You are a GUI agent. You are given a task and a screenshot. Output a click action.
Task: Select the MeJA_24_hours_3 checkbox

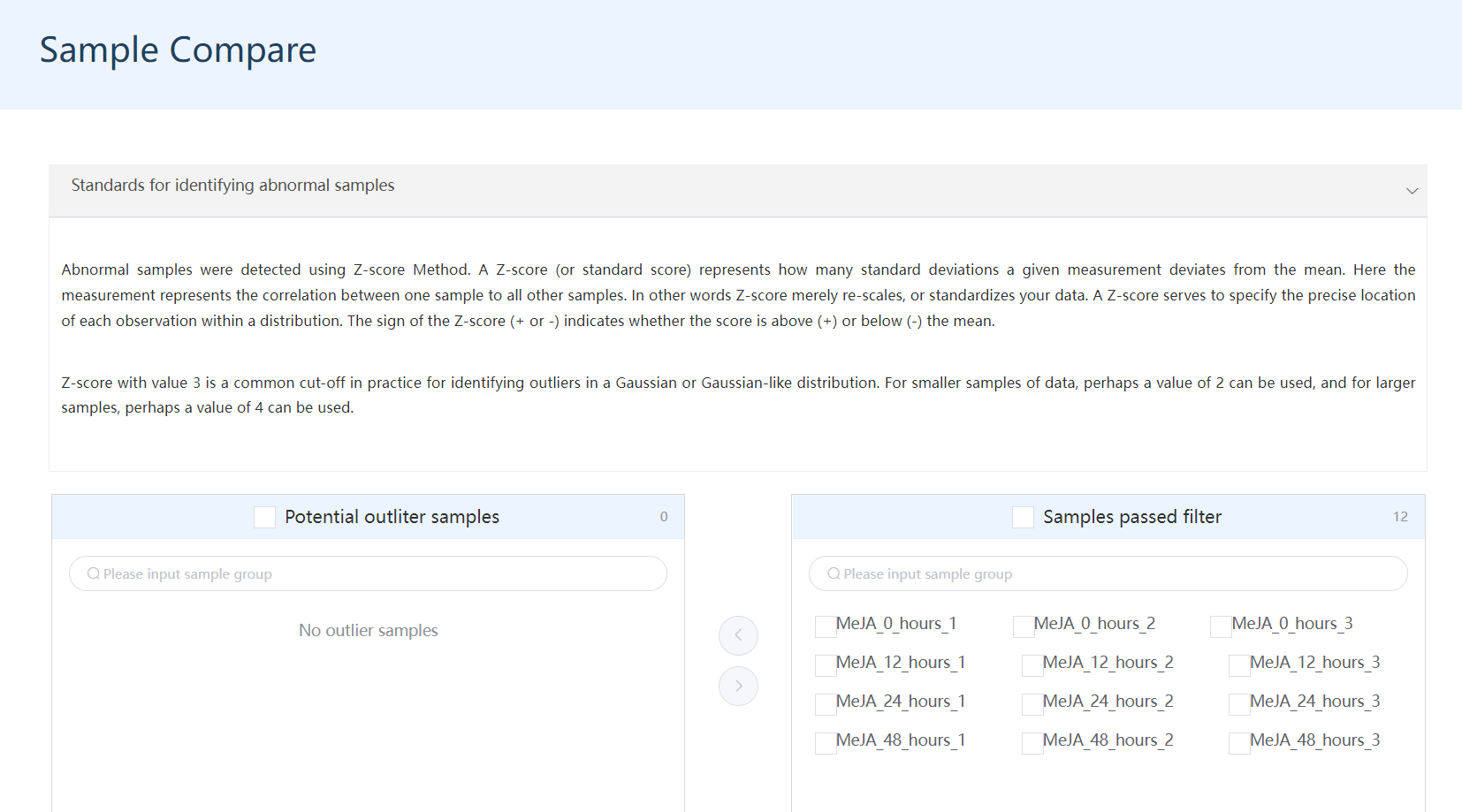tap(1239, 704)
